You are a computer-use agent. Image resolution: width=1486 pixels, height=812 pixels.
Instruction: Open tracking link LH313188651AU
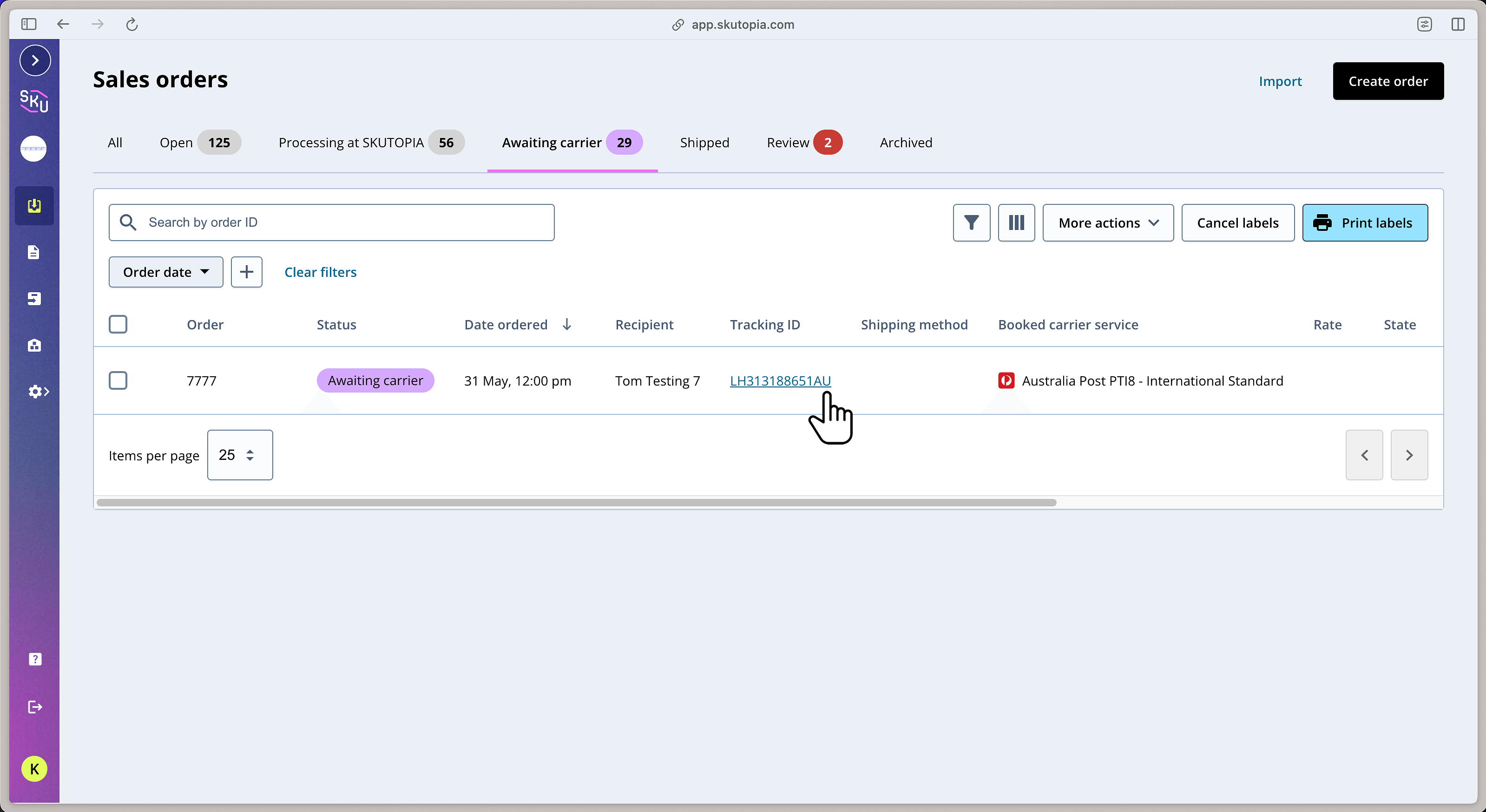tap(780, 381)
